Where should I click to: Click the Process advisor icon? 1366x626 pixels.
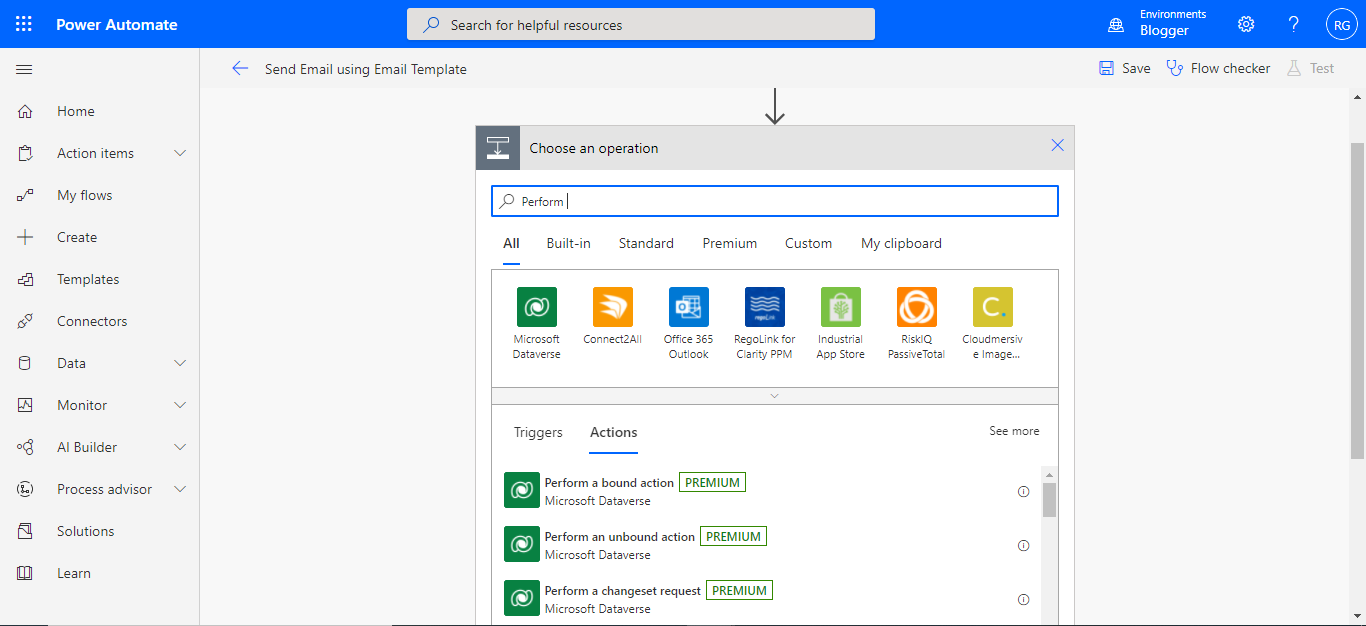pos(25,489)
